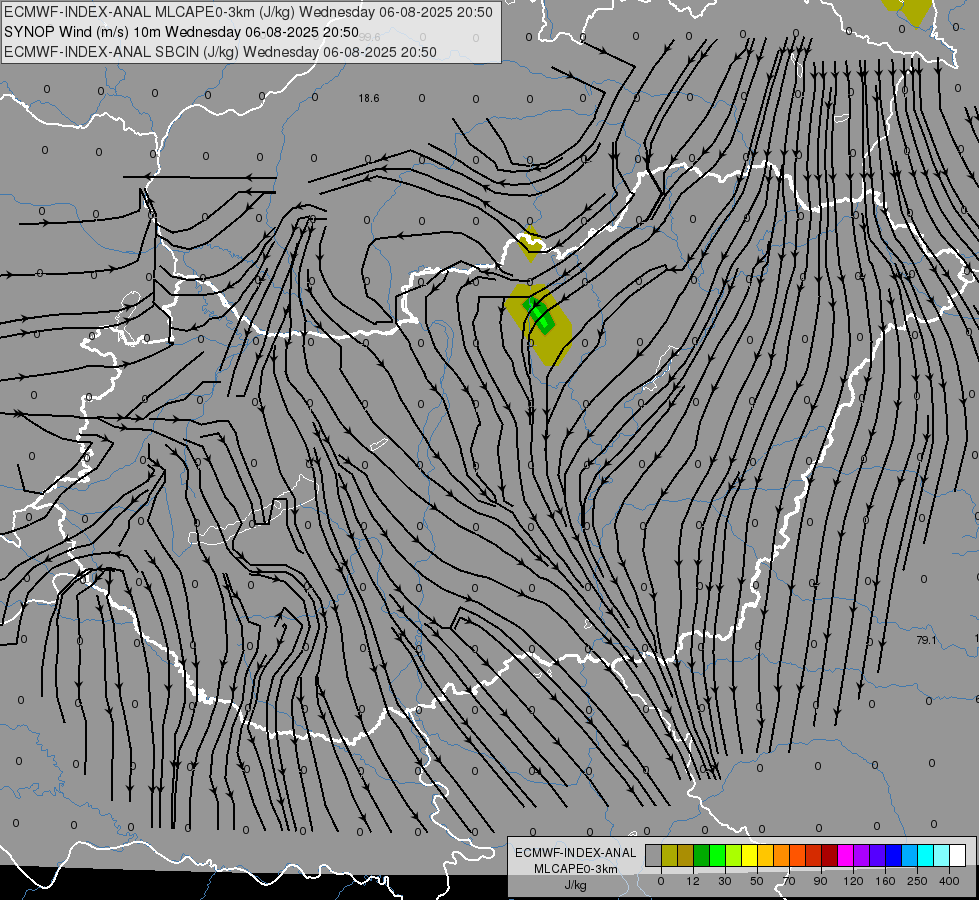Click the ECMWF-INDEX-ANAL SBCIN header line
Screen dimensions: 979x900
pos(220,52)
